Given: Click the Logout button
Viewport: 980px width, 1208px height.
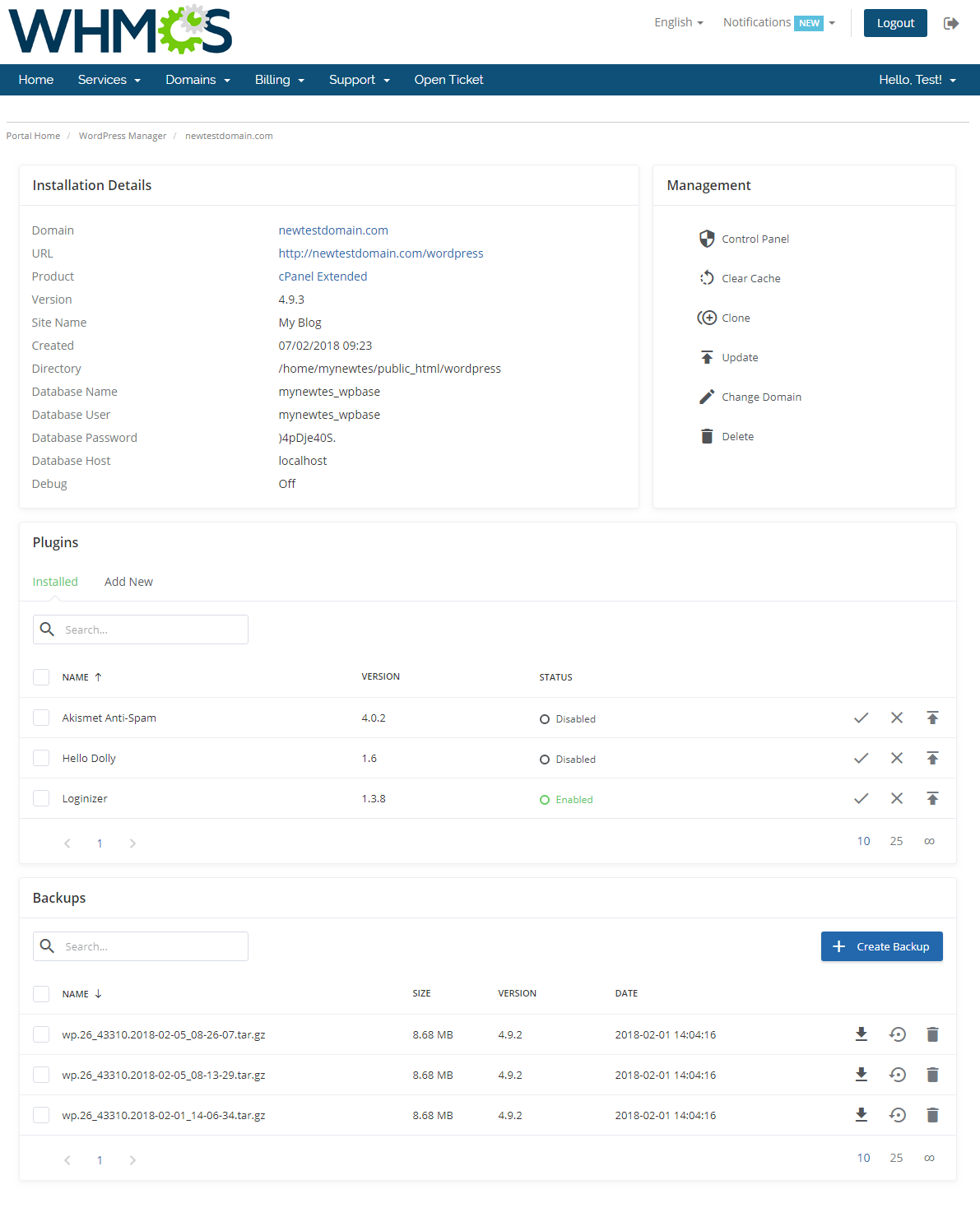Looking at the screenshot, I should pyautogui.click(x=895, y=23).
